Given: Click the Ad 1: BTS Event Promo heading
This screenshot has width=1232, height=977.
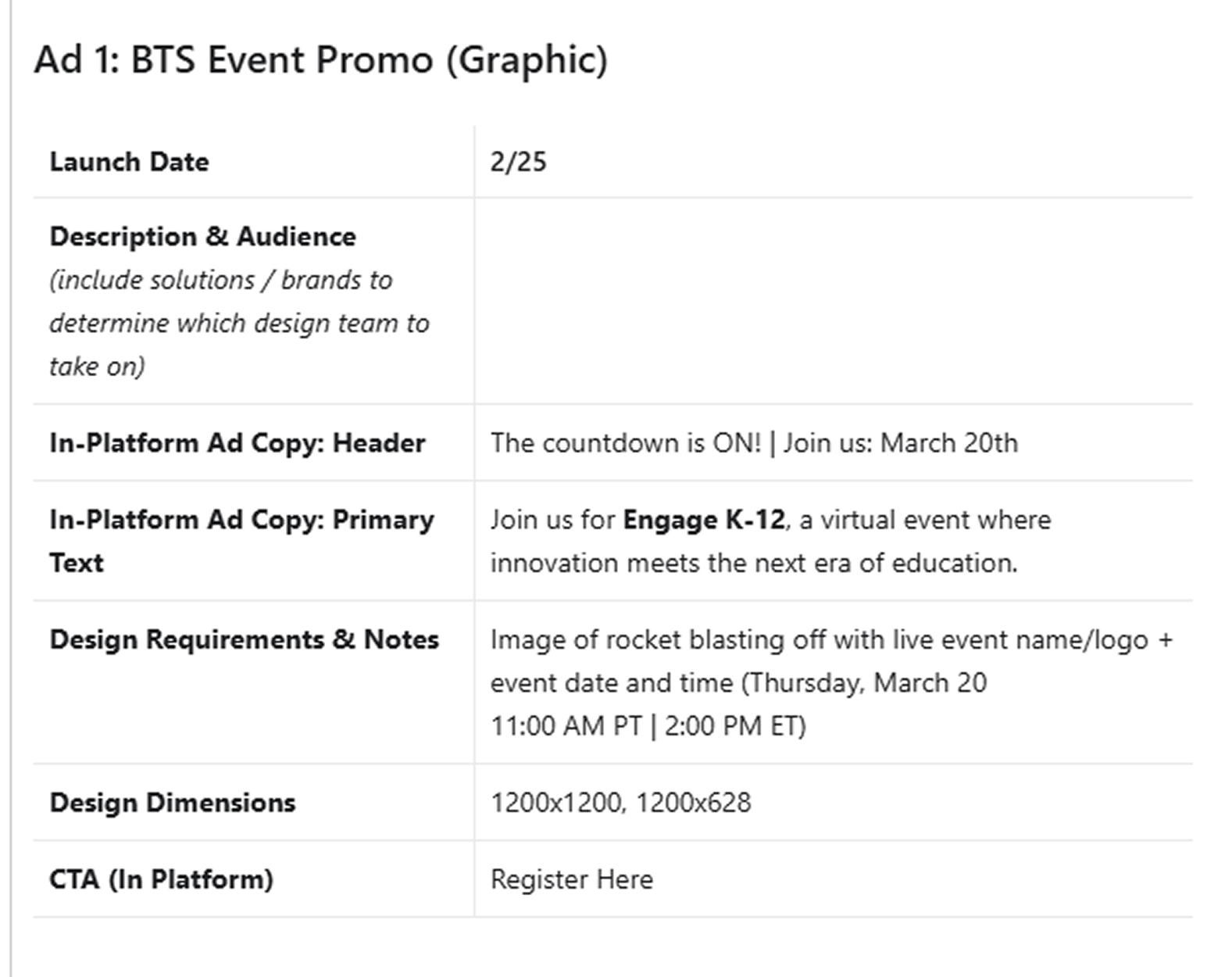Looking at the screenshot, I should tap(320, 60).
